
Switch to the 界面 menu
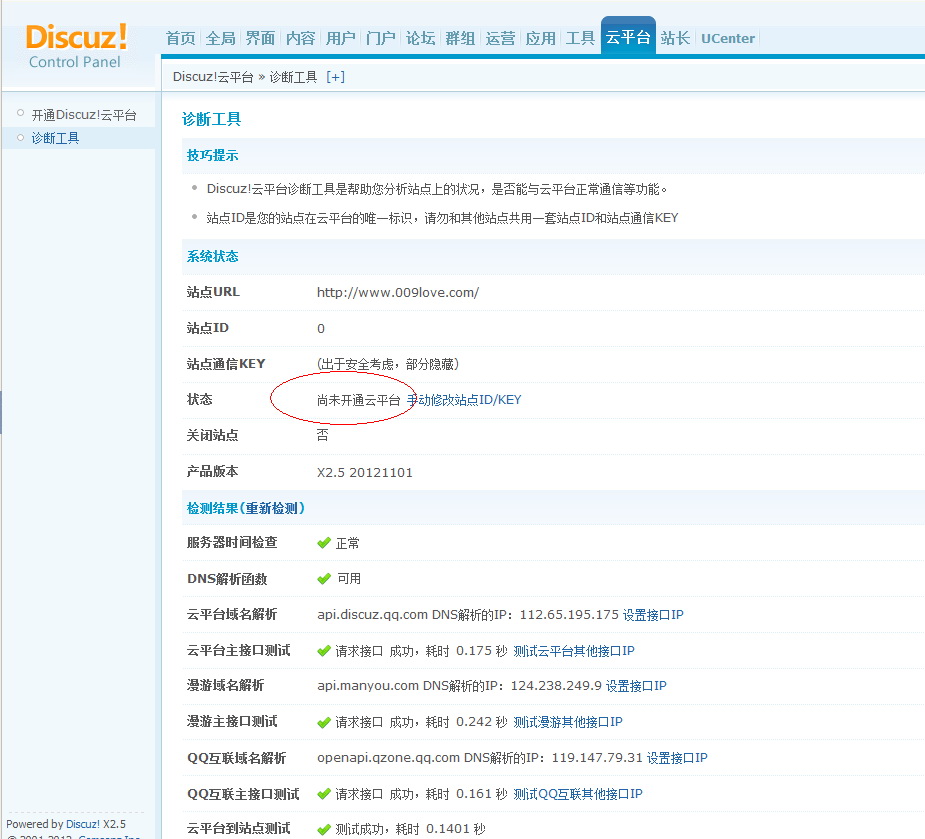261,38
